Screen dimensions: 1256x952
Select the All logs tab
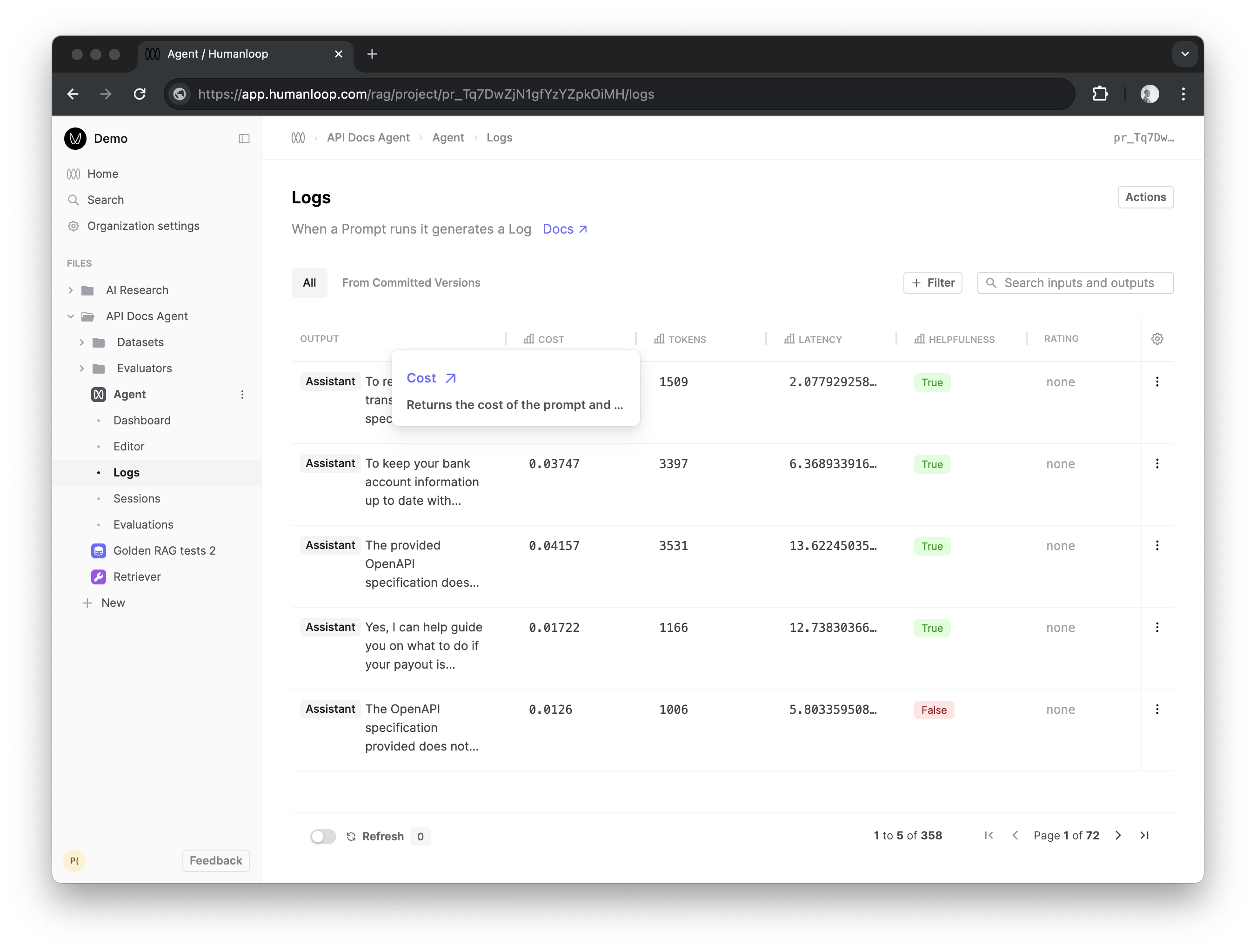coord(309,283)
